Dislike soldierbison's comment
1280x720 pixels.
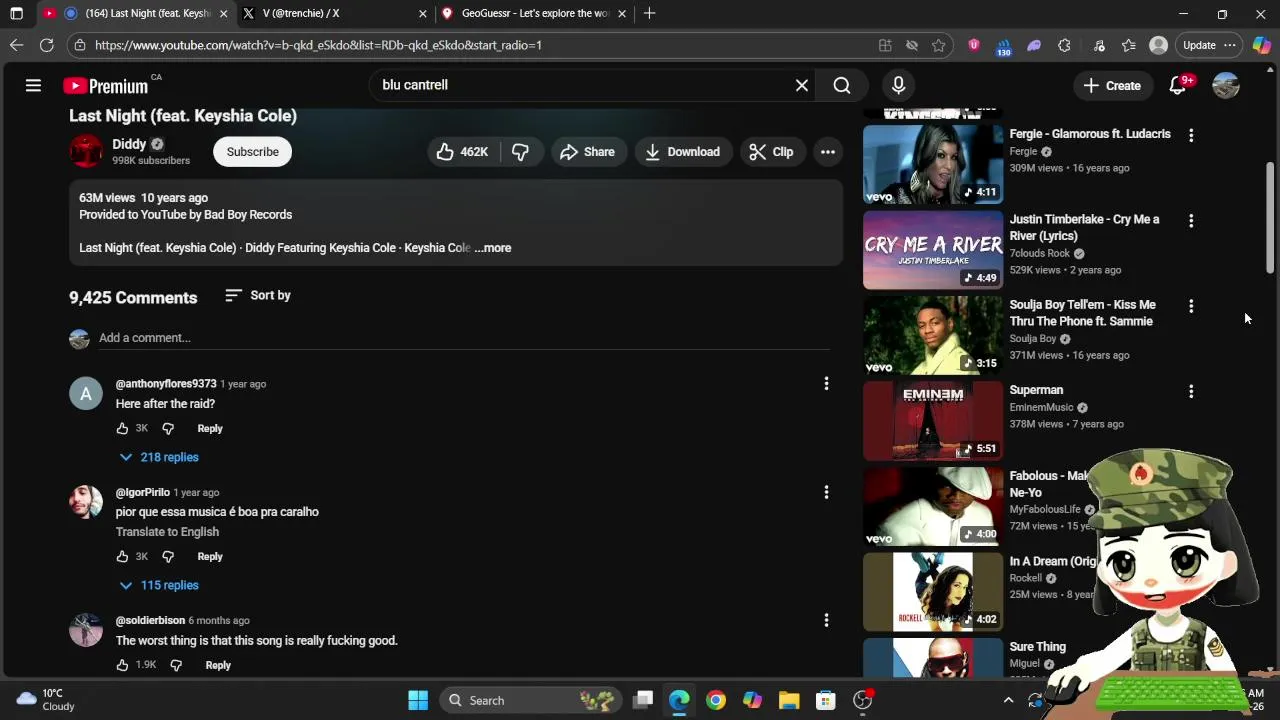pos(176,665)
